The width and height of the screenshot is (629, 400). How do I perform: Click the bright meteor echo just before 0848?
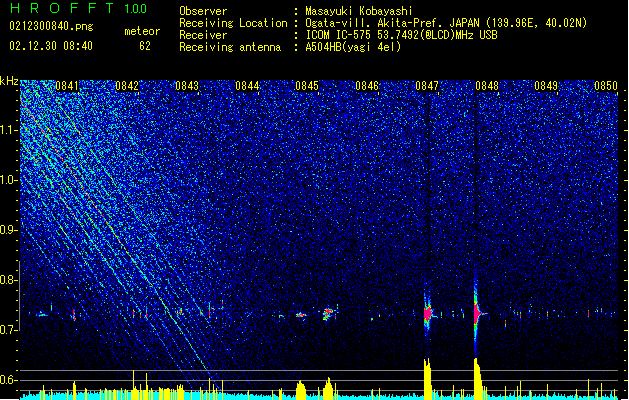(x=477, y=313)
